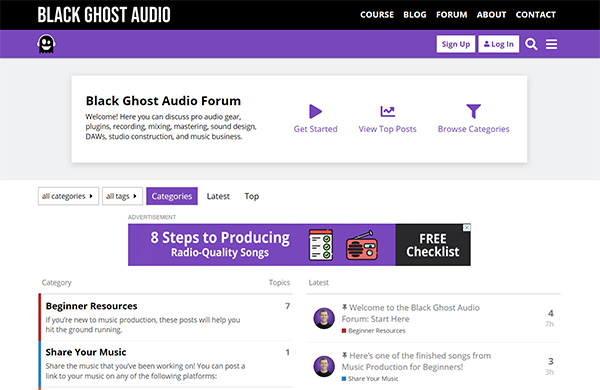
Task: Switch to the Latest tab
Action: (x=218, y=196)
